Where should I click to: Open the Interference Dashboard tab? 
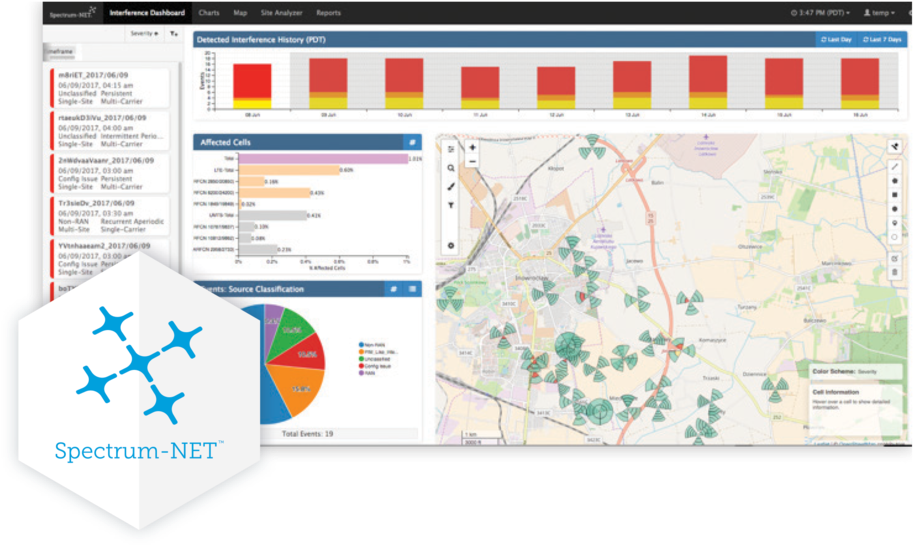click(147, 13)
